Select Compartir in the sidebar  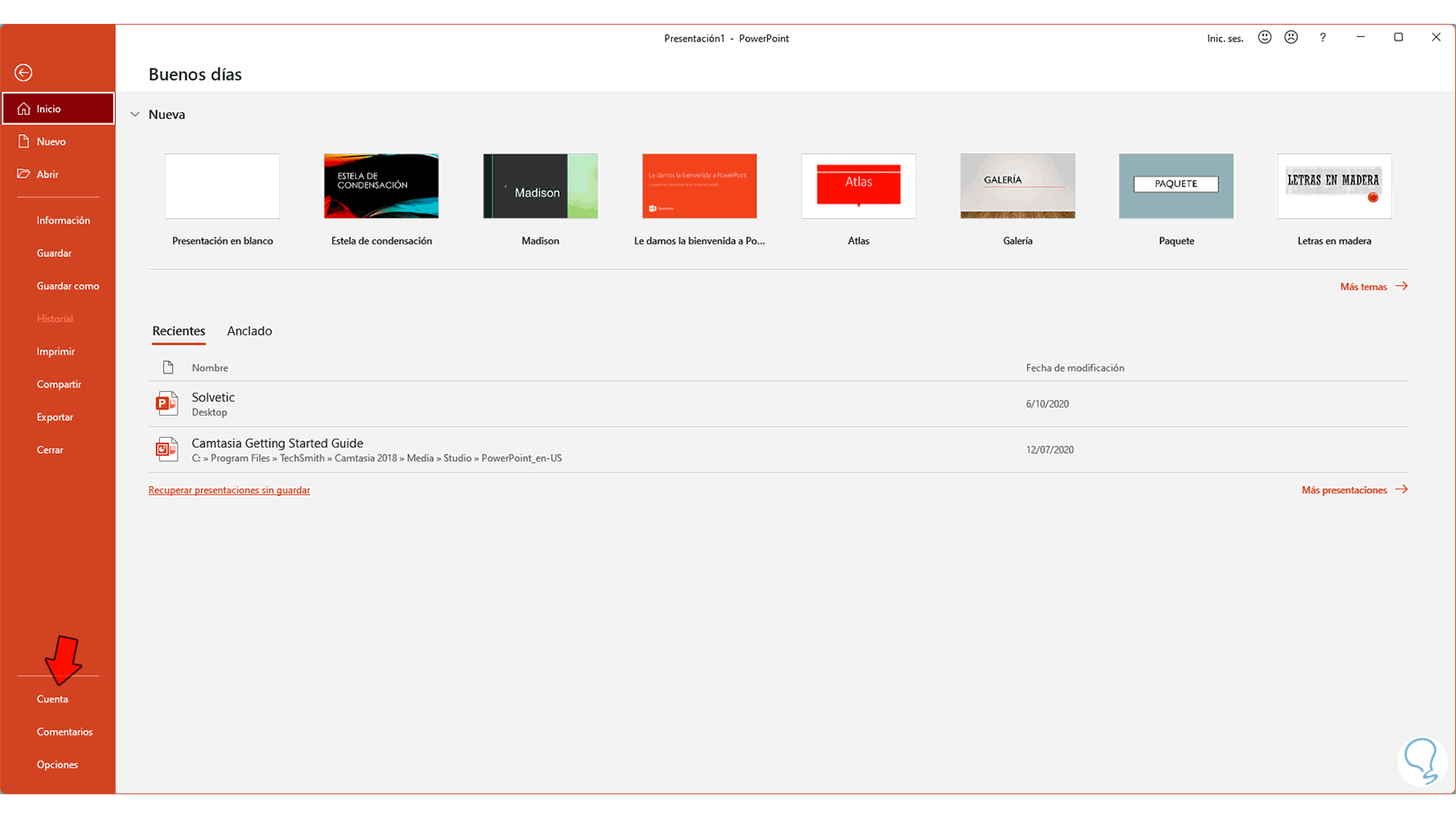click(x=59, y=384)
